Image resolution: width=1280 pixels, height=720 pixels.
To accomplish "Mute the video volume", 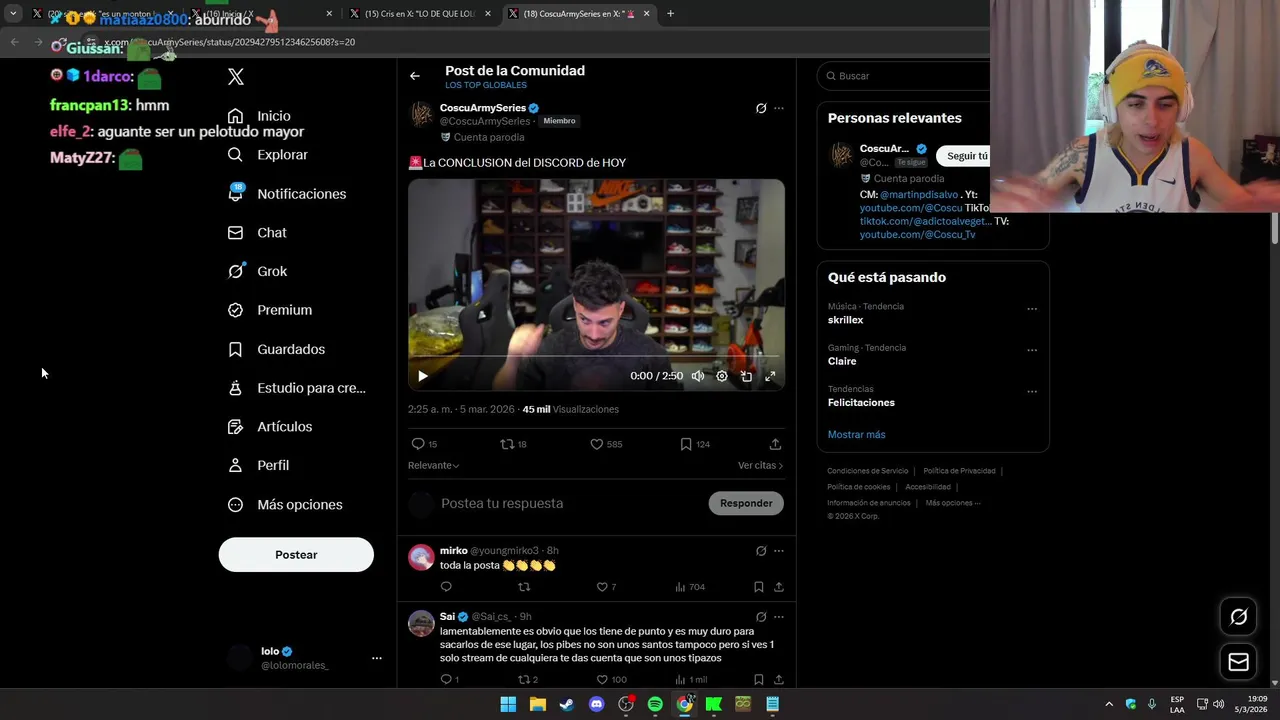I will click(698, 376).
